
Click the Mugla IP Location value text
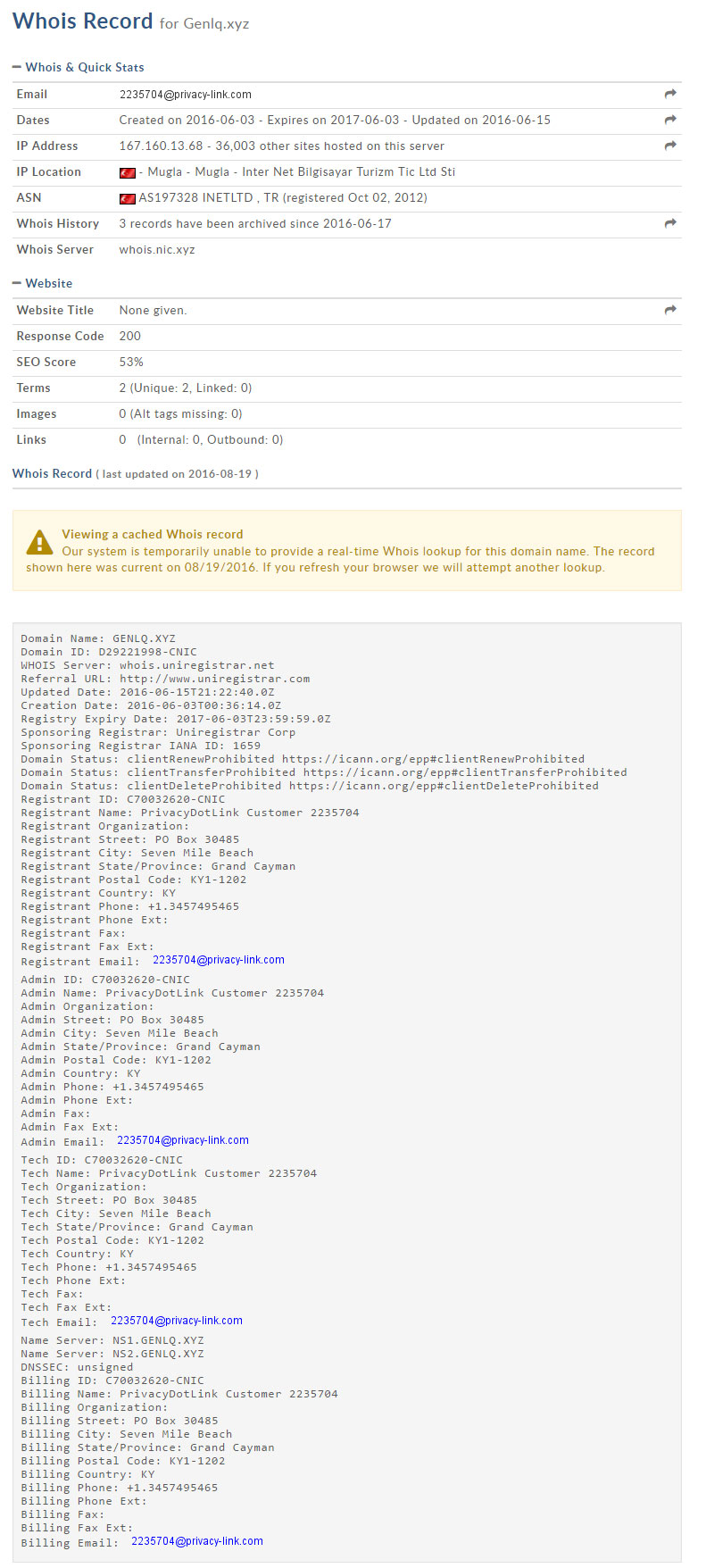coord(297,171)
